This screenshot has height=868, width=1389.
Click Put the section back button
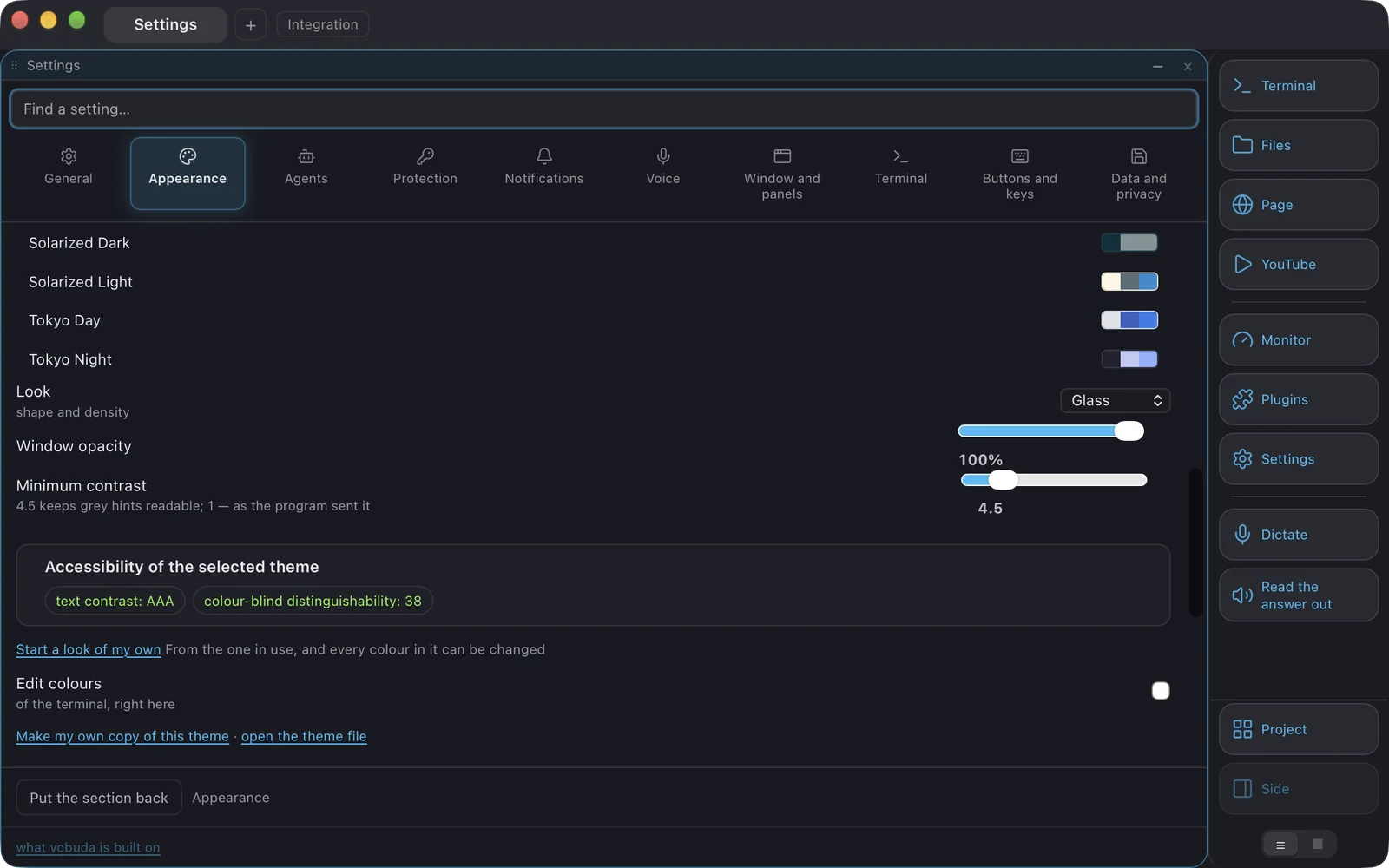pos(99,798)
